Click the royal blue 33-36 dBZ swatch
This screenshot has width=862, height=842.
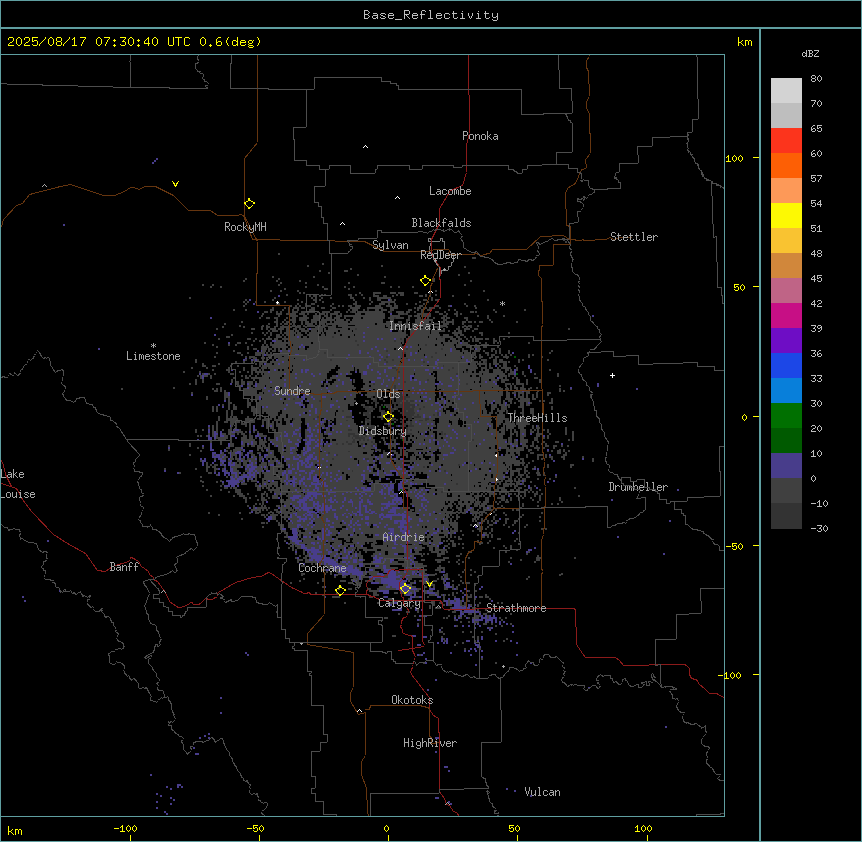[786, 365]
